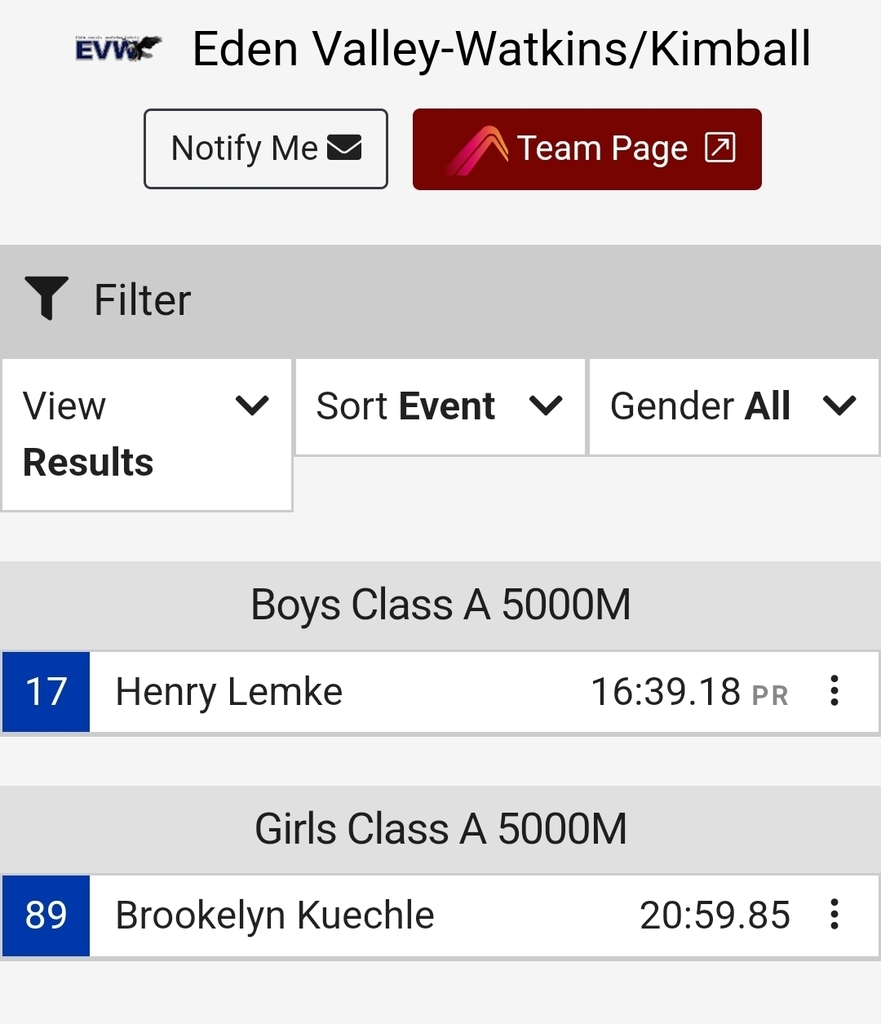The image size is (881, 1024).
Task: Click the external link icon on Team Page
Action: coord(720,148)
